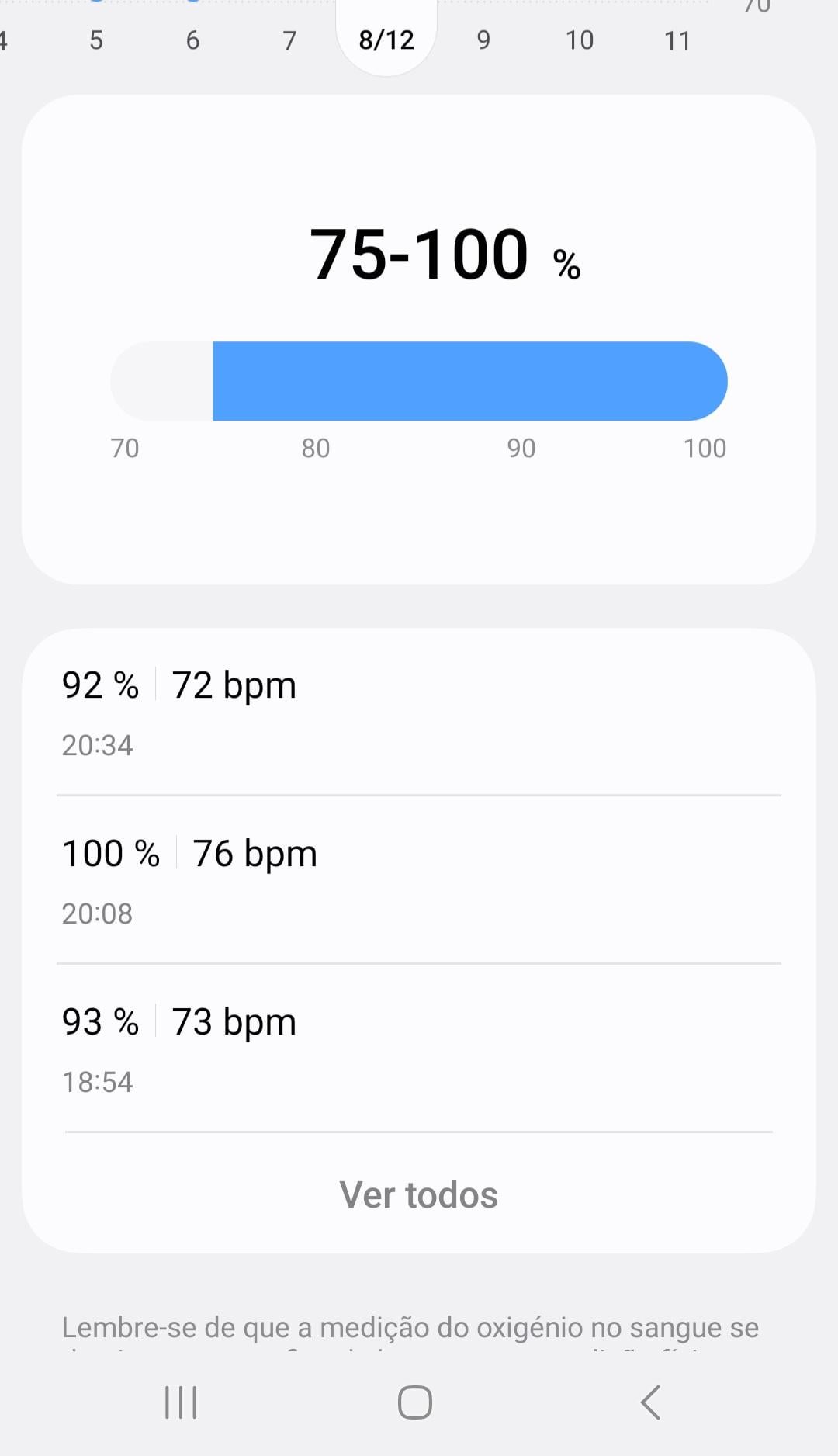The width and height of the screenshot is (838, 1456).
Task: Open the 93 % 73 bpm reading
Action: click(419, 1049)
